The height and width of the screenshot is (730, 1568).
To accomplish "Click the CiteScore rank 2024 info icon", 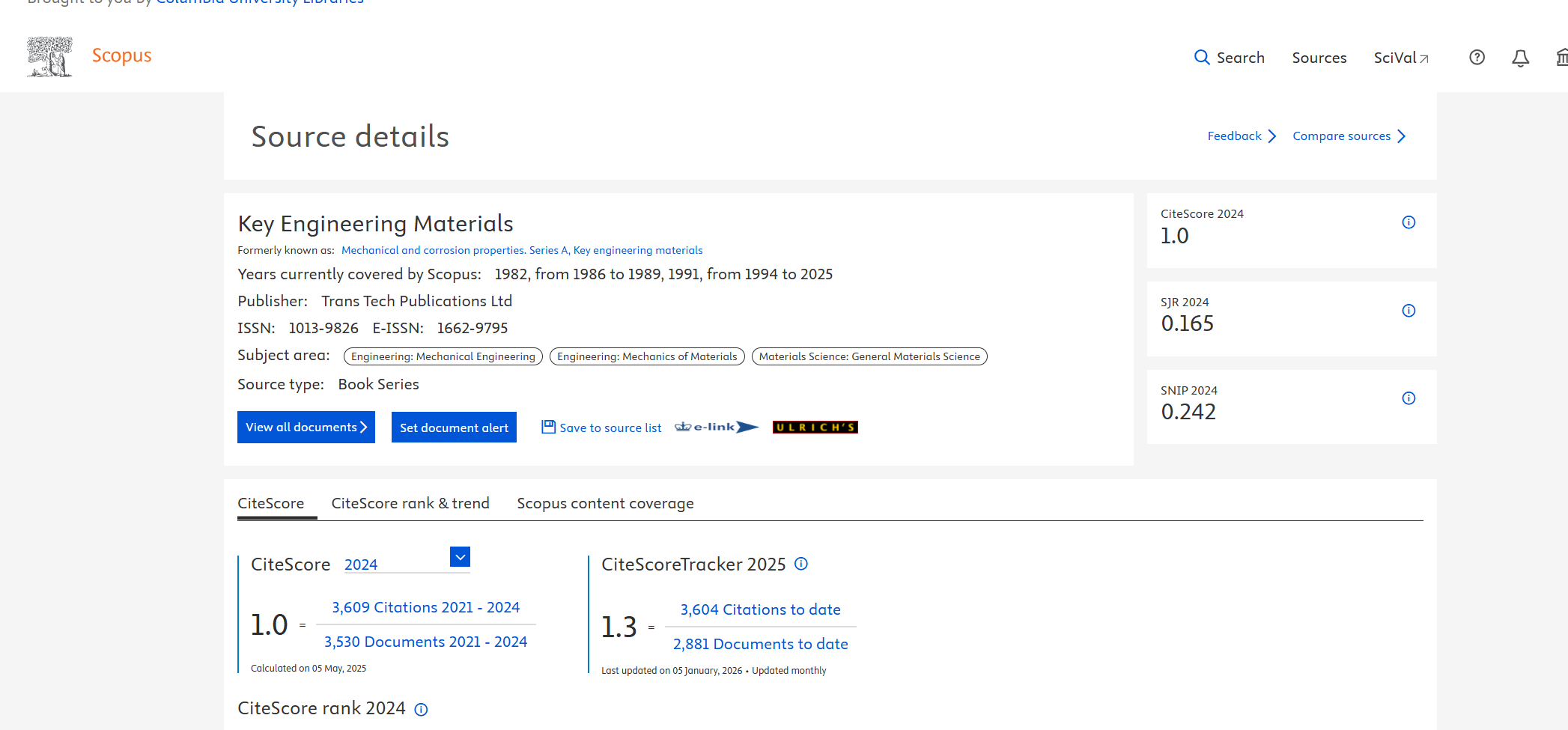I will [422, 710].
